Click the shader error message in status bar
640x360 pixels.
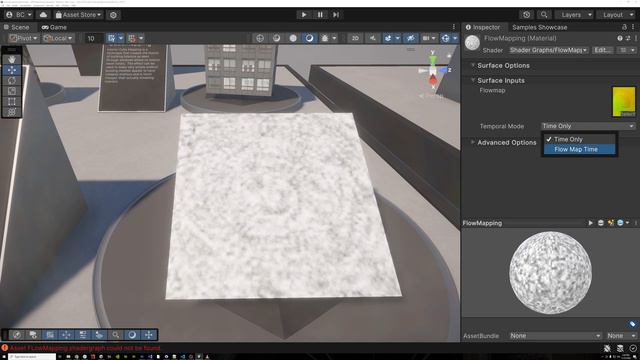(85, 348)
